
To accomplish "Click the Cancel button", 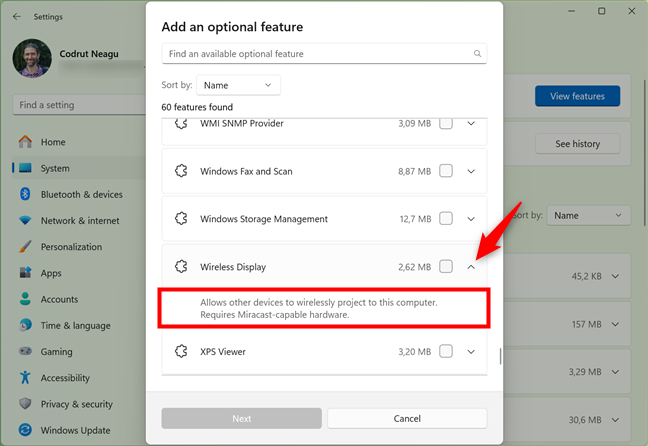I will click(407, 418).
